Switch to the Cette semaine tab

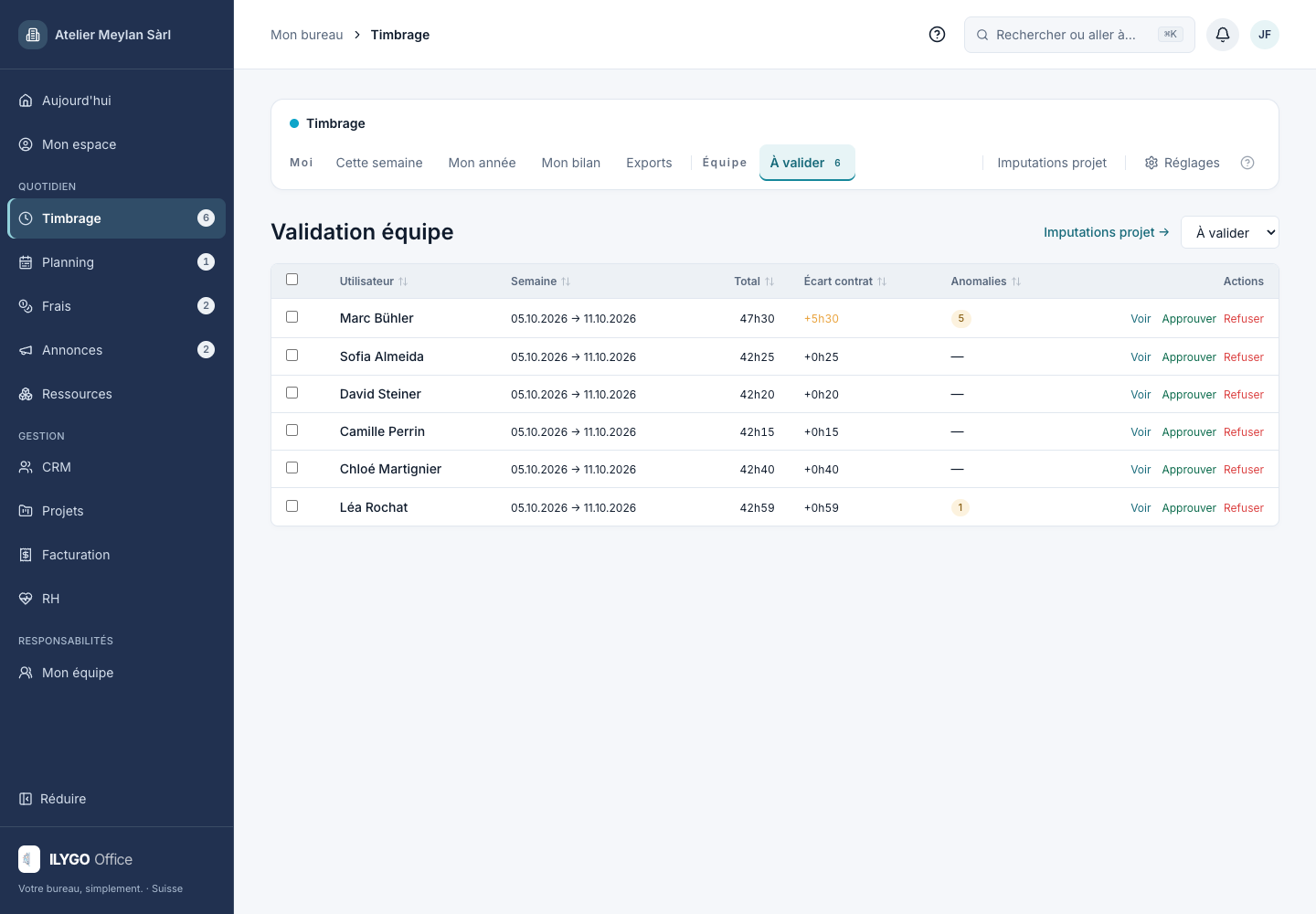(379, 163)
